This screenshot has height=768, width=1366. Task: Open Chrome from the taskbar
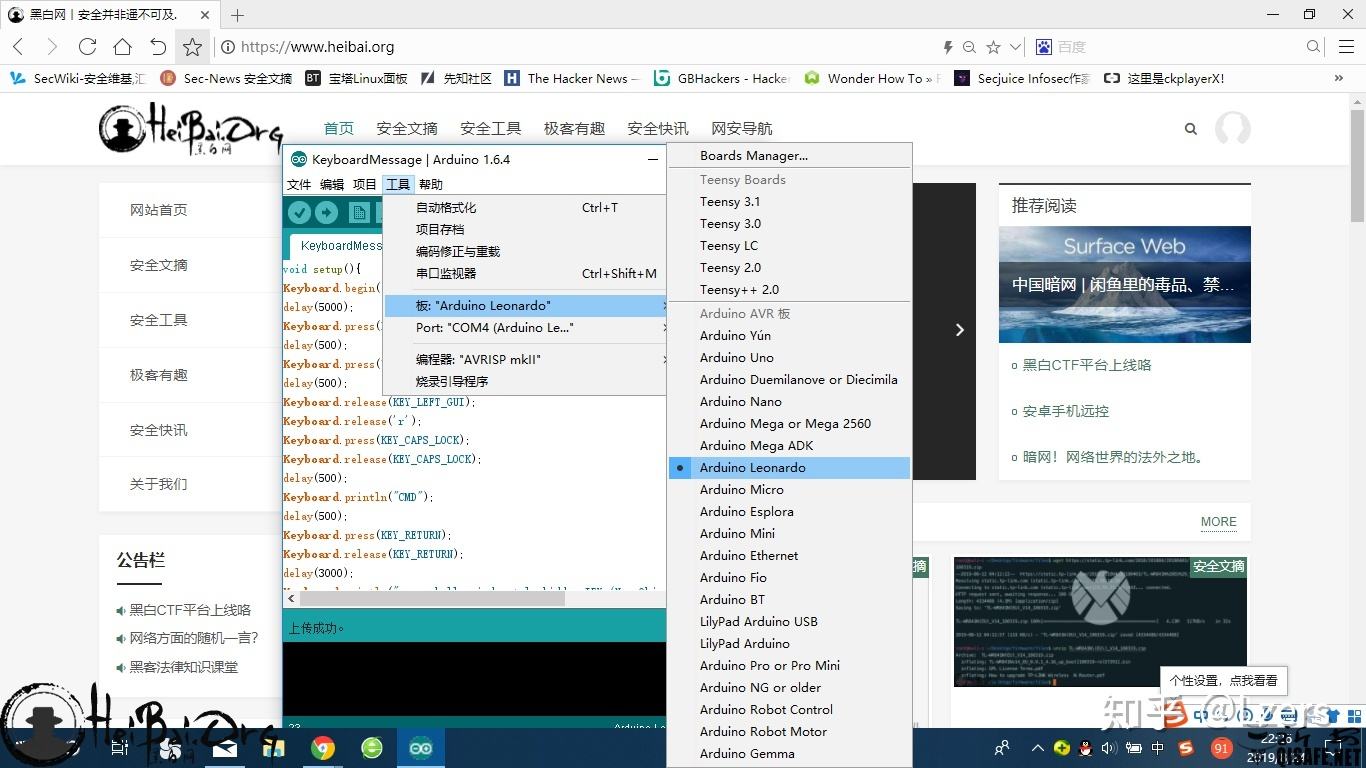(x=322, y=748)
